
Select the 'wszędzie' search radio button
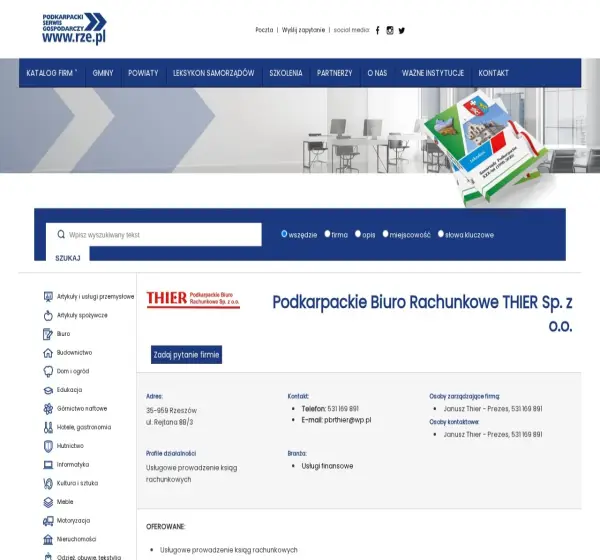284,233
